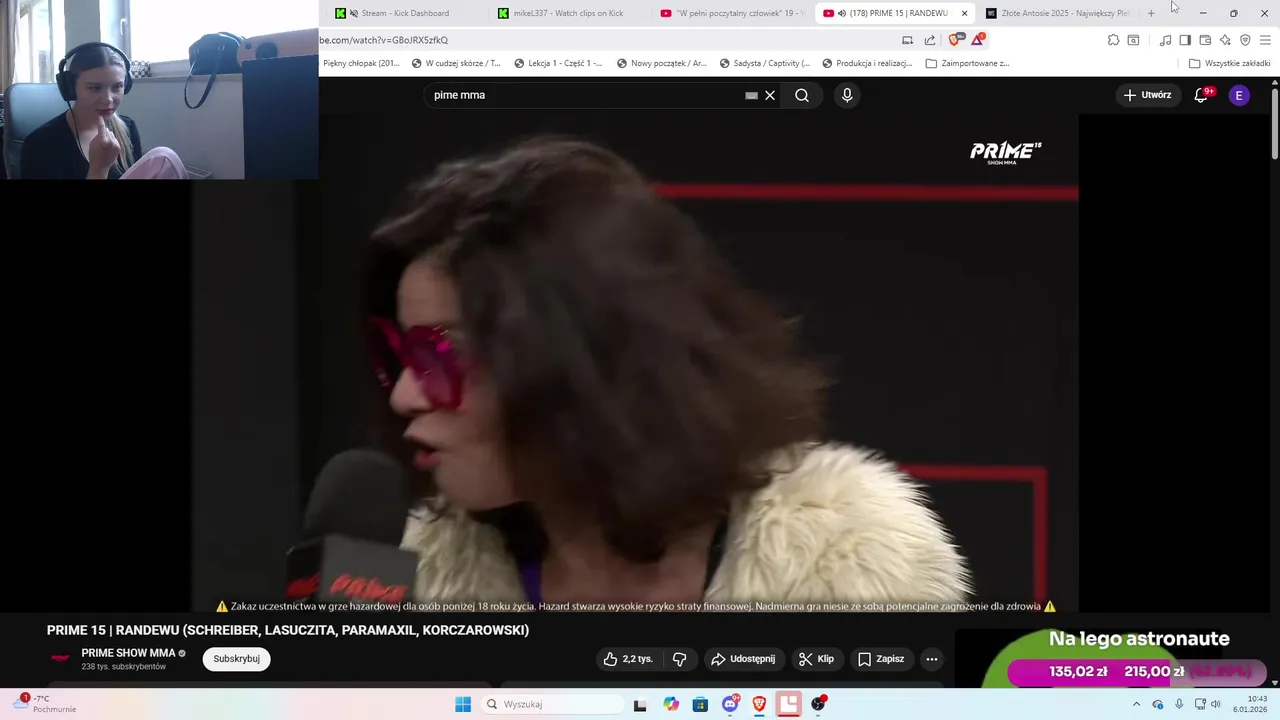
Task: Open the Brave VPN shield icon
Action: point(1245,40)
